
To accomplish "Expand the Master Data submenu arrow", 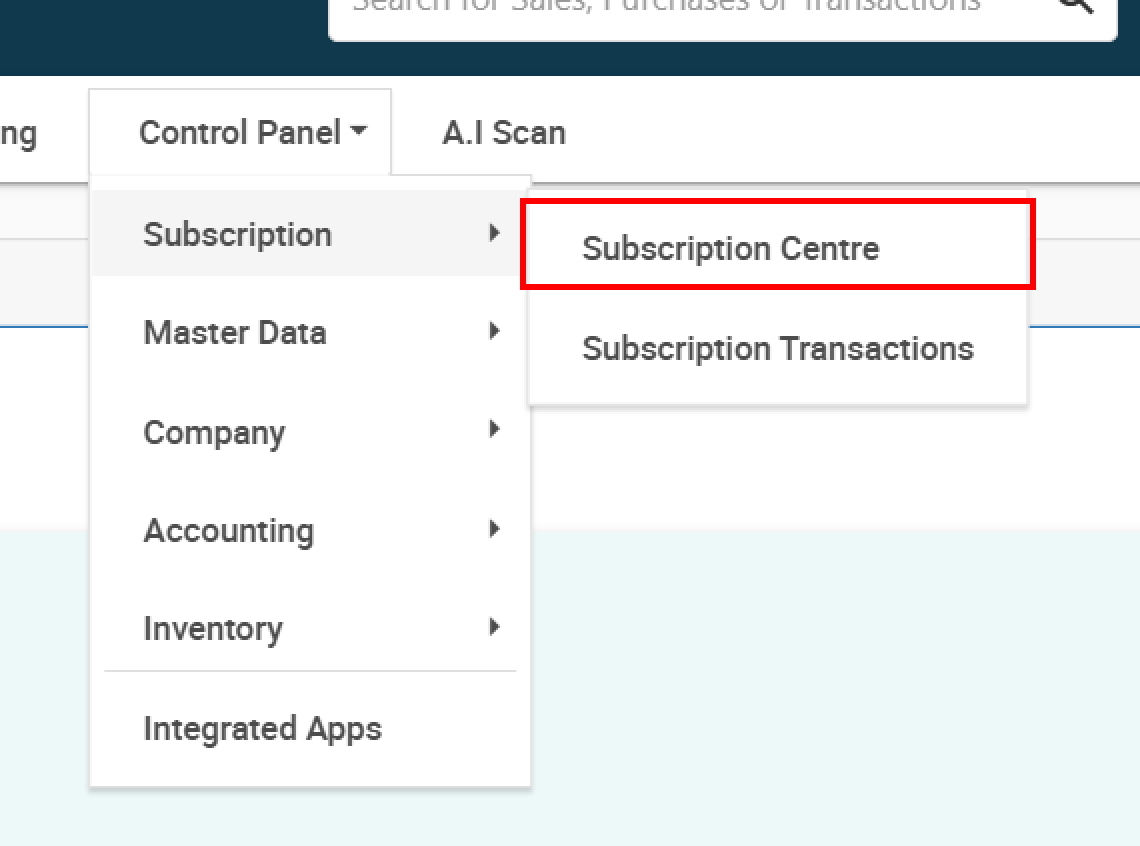I will 494,331.
